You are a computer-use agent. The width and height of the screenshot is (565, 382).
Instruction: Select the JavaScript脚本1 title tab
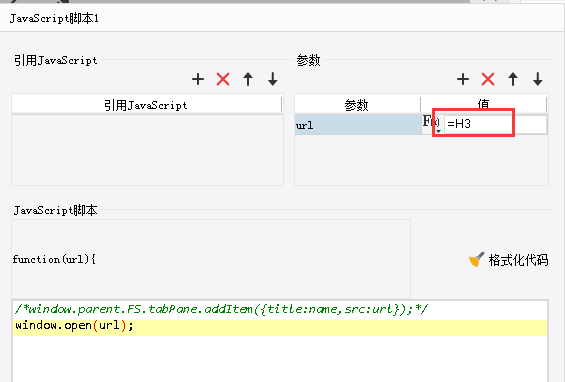click(x=54, y=18)
